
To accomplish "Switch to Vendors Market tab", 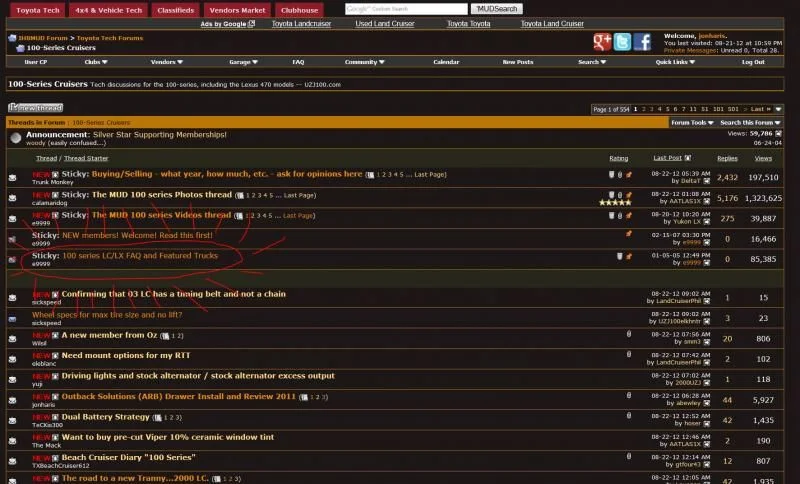I will (237, 10).
